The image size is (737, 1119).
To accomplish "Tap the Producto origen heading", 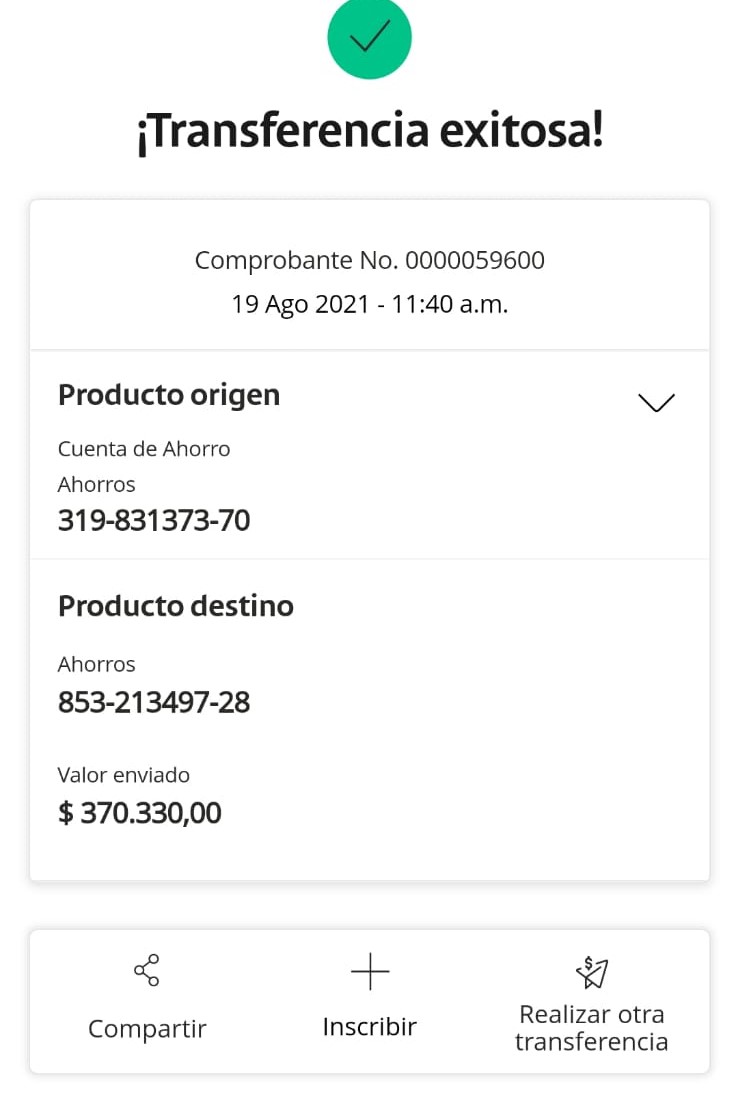I will click(169, 395).
